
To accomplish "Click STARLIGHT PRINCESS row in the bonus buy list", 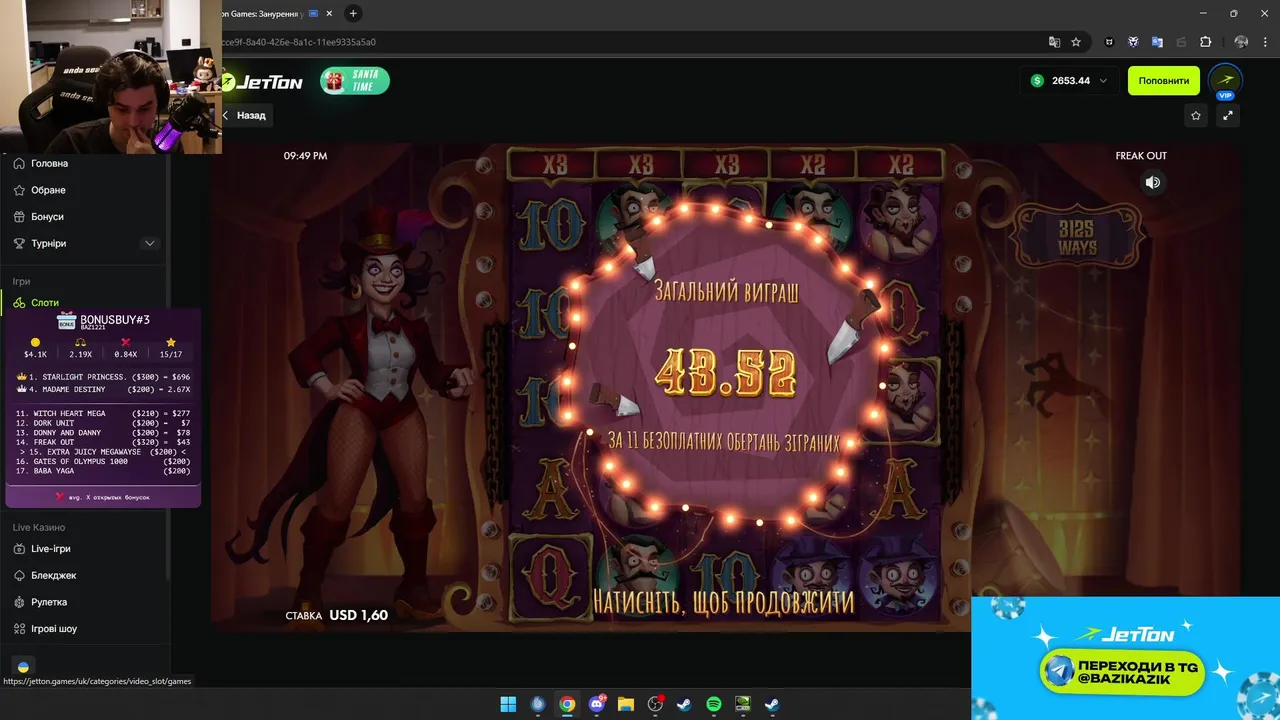I will tap(104, 377).
